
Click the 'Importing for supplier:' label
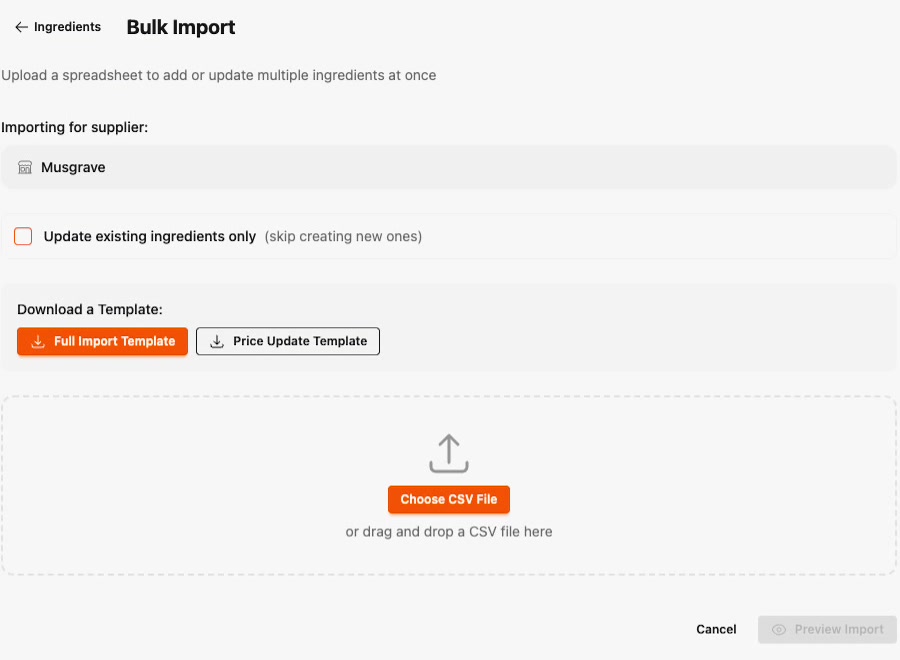[75, 127]
